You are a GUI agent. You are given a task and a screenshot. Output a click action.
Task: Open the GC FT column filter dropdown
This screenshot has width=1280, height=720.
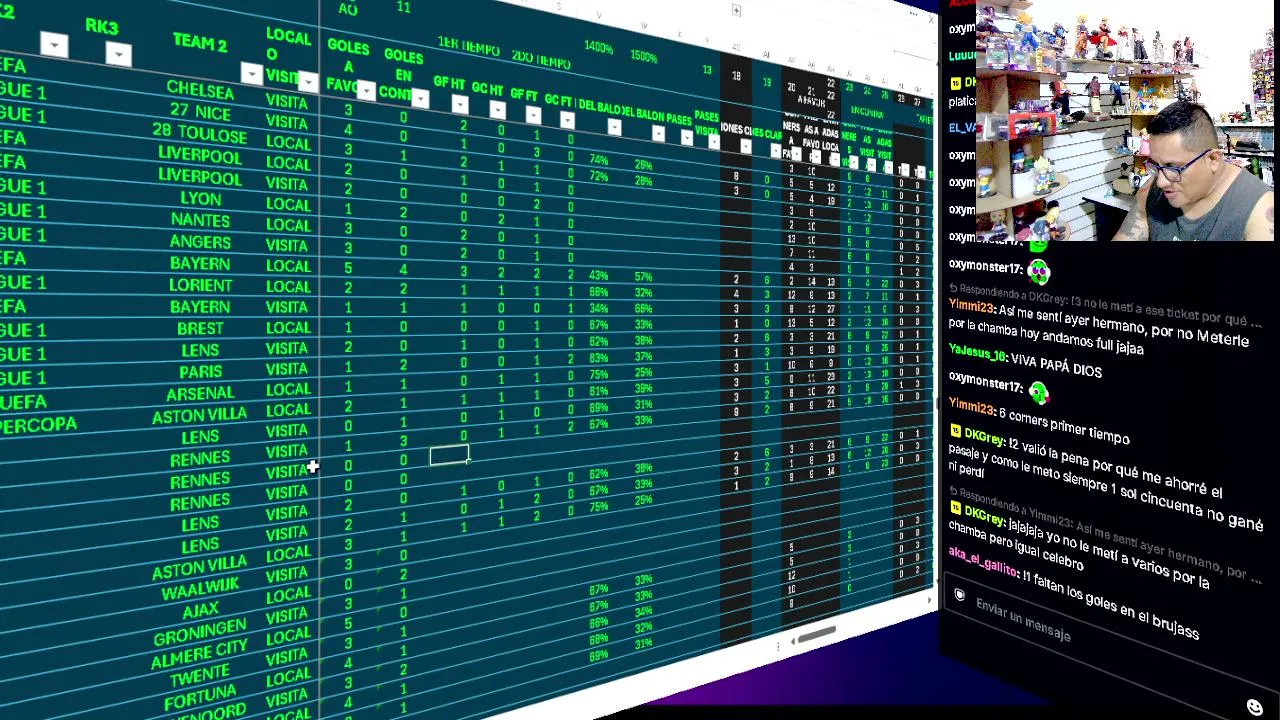[x=567, y=120]
